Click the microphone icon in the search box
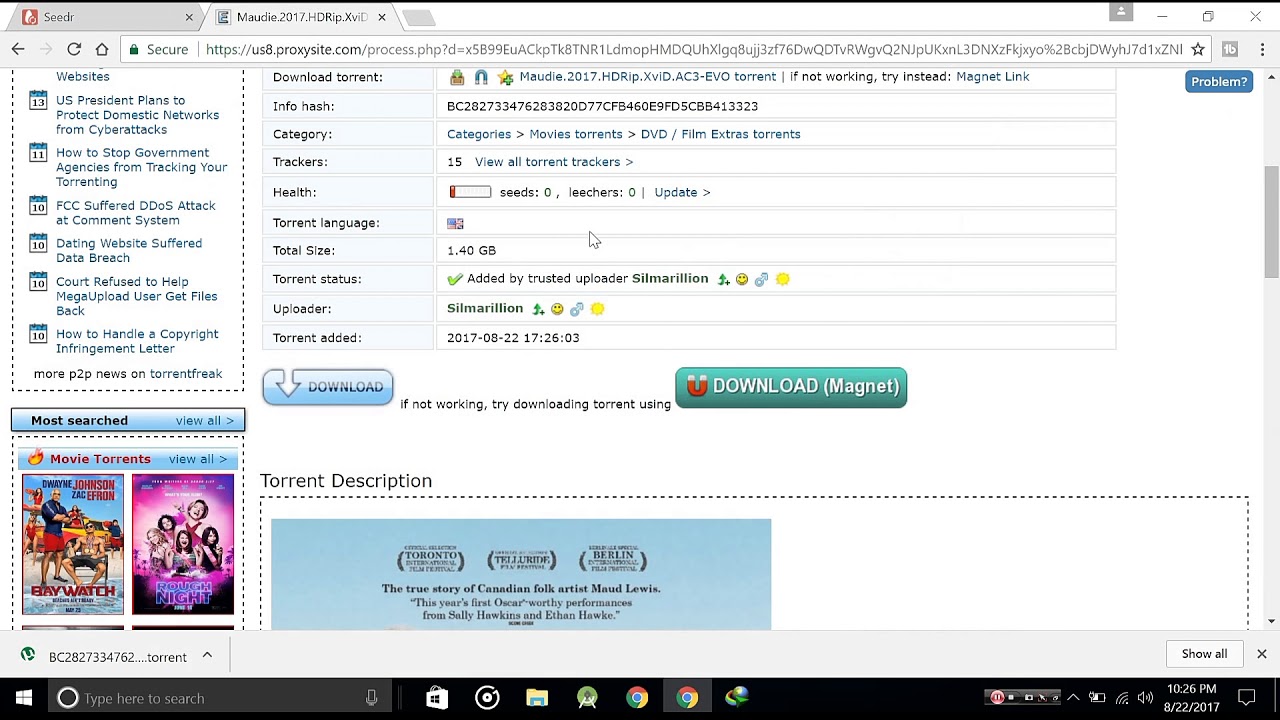This screenshot has height=720, width=1280. (372, 698)
